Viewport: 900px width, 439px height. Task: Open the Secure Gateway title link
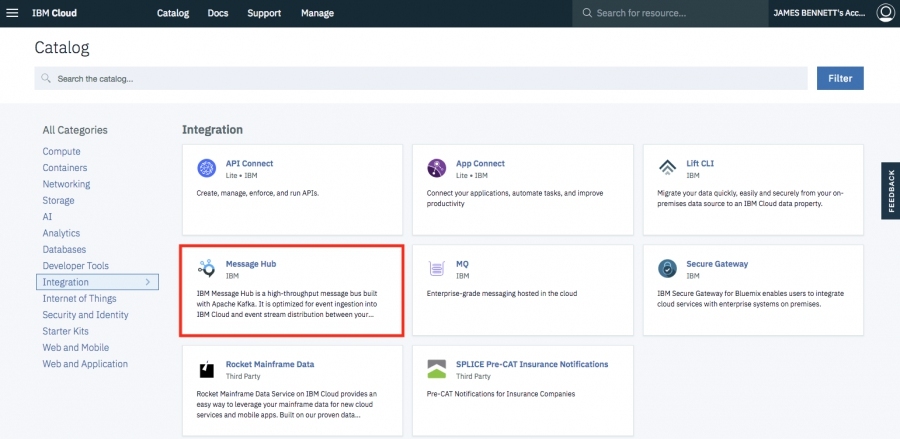717,264
